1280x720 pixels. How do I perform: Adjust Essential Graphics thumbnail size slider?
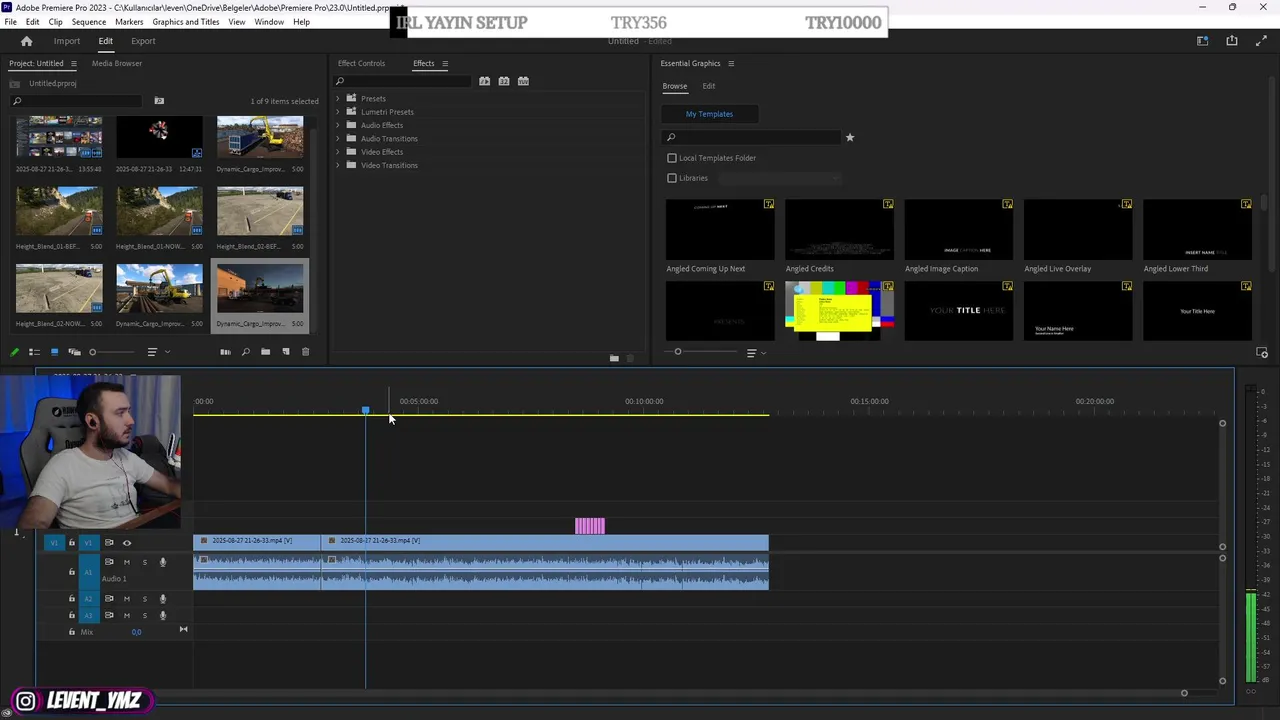(677, 352)
